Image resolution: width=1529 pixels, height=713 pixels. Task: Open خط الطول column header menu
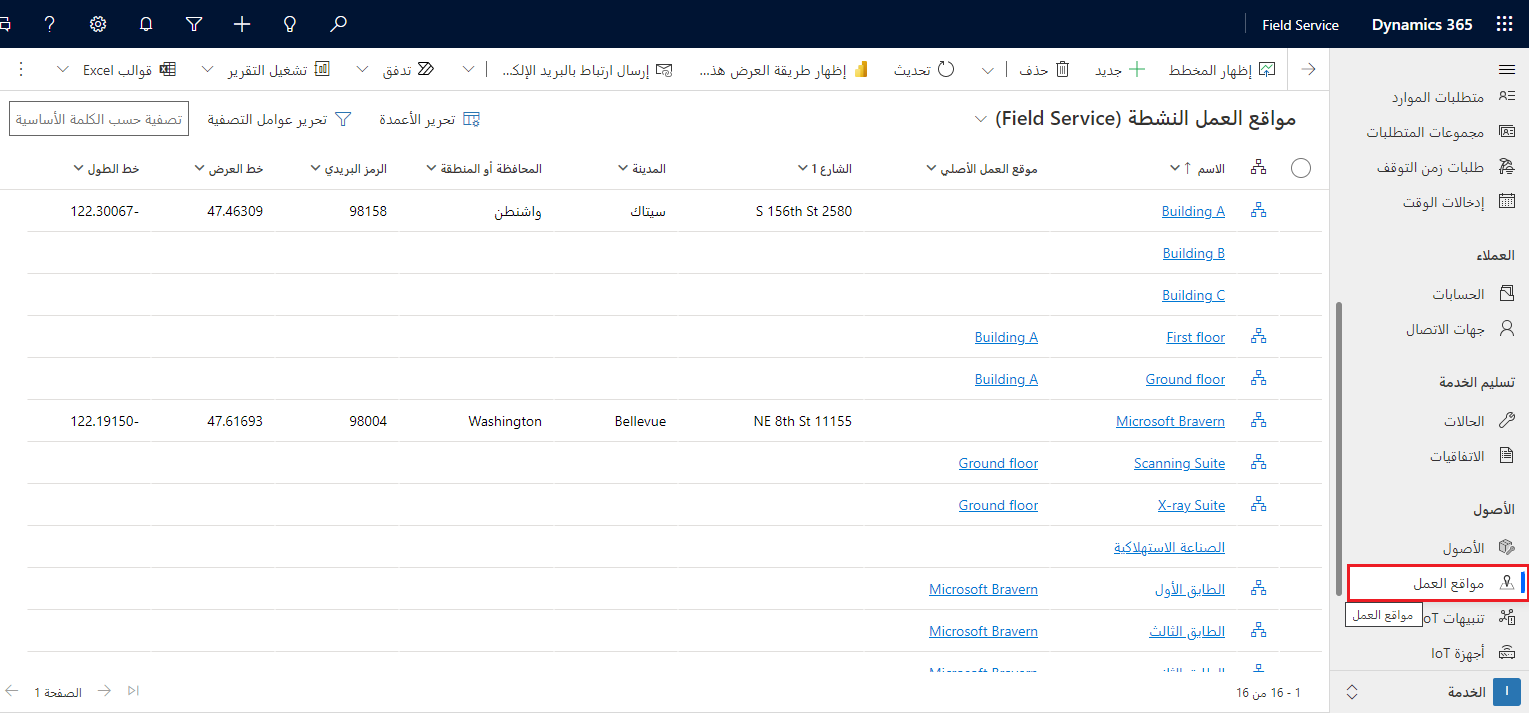click(x=106, y=169)
